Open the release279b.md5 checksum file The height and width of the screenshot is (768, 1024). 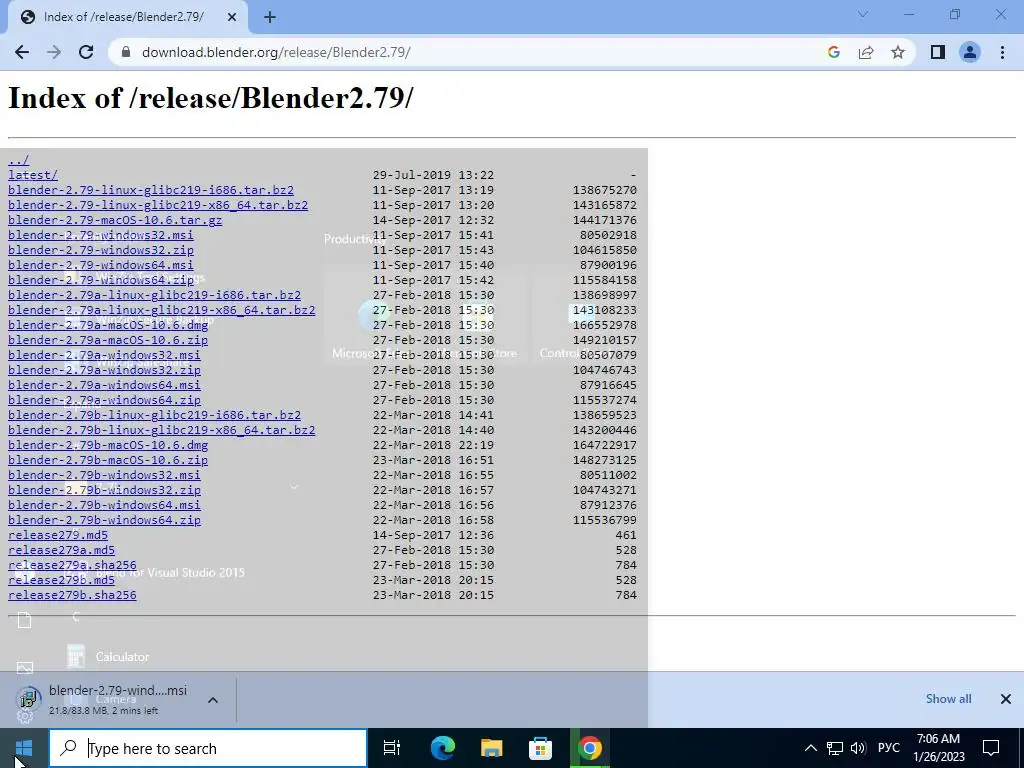(x=61, y=581)
